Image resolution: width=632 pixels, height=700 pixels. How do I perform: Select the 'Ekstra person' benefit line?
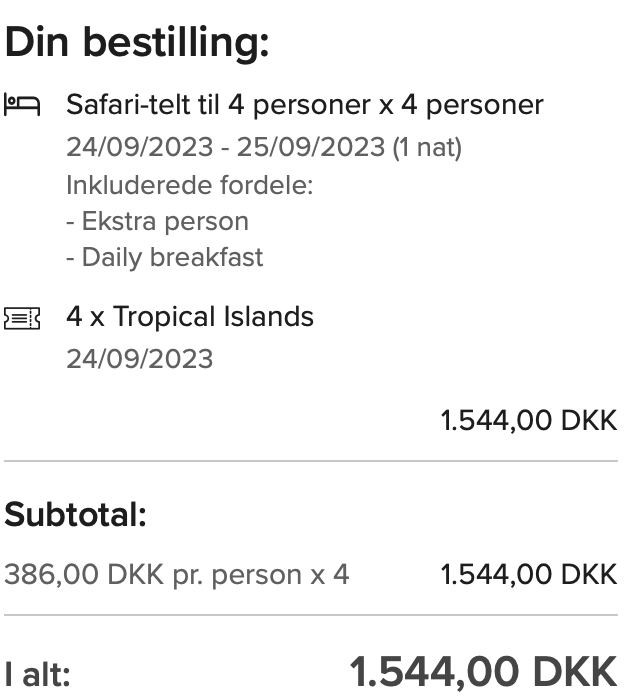click(158, 221)
